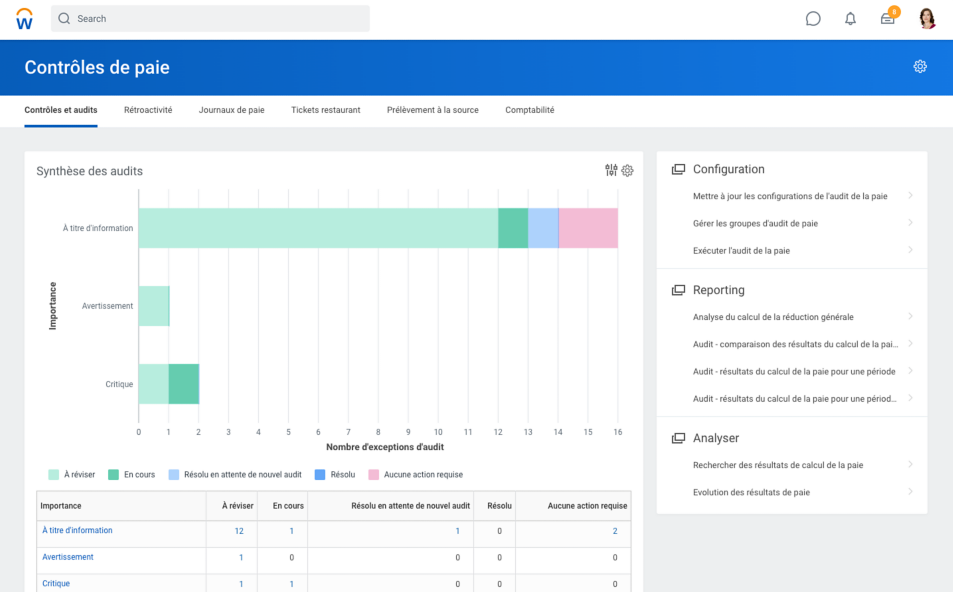Select the 'En cours' green color swatch
Screen dimensions: 953x592
pos(111,474)
